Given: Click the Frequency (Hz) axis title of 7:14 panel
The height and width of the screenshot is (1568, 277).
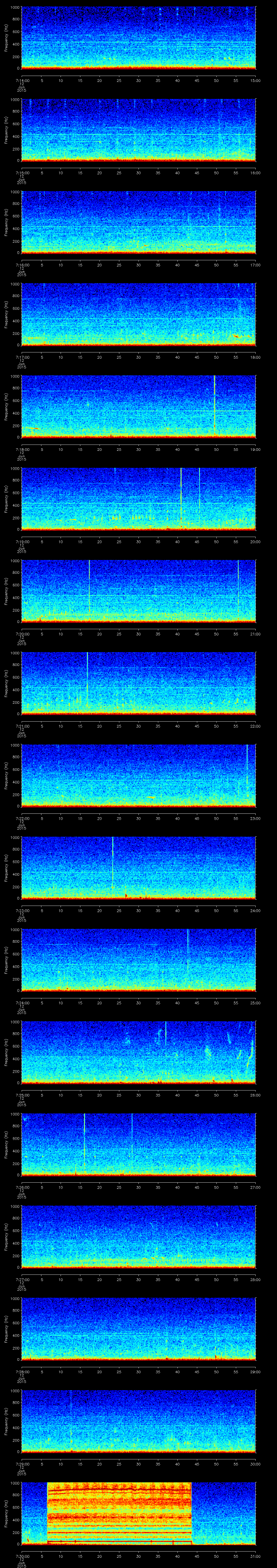Looking at the screenshot, I should pos(6,38).
